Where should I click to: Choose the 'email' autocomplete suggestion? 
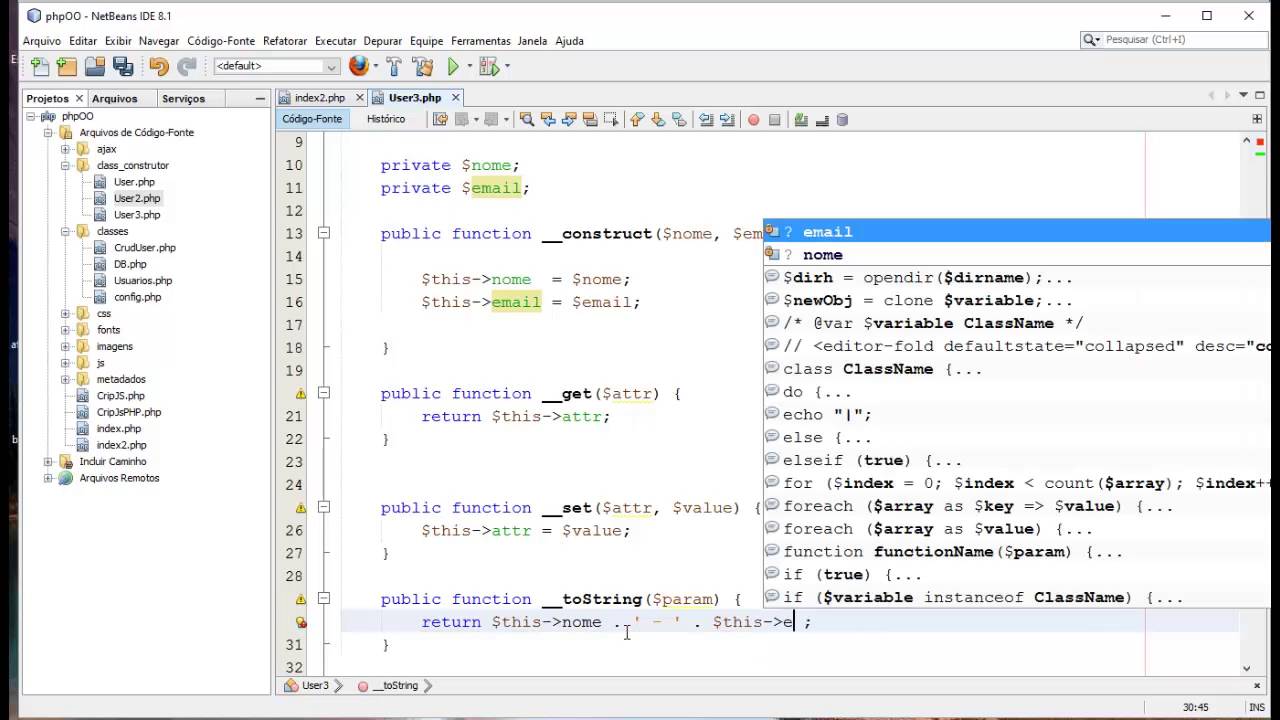pyautogui.click(x=1017, y=232)
